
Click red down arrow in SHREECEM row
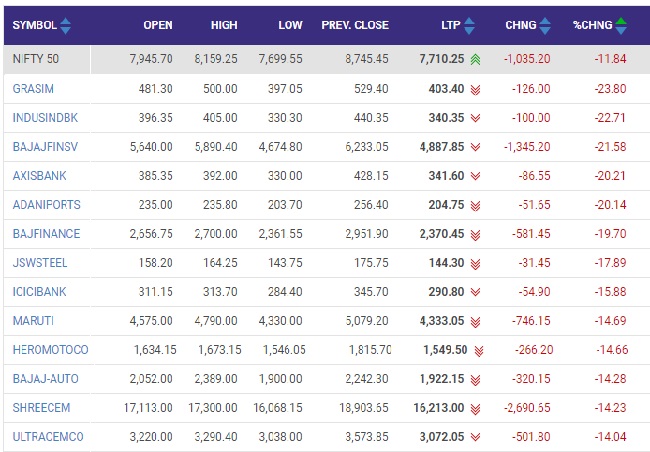475,409
